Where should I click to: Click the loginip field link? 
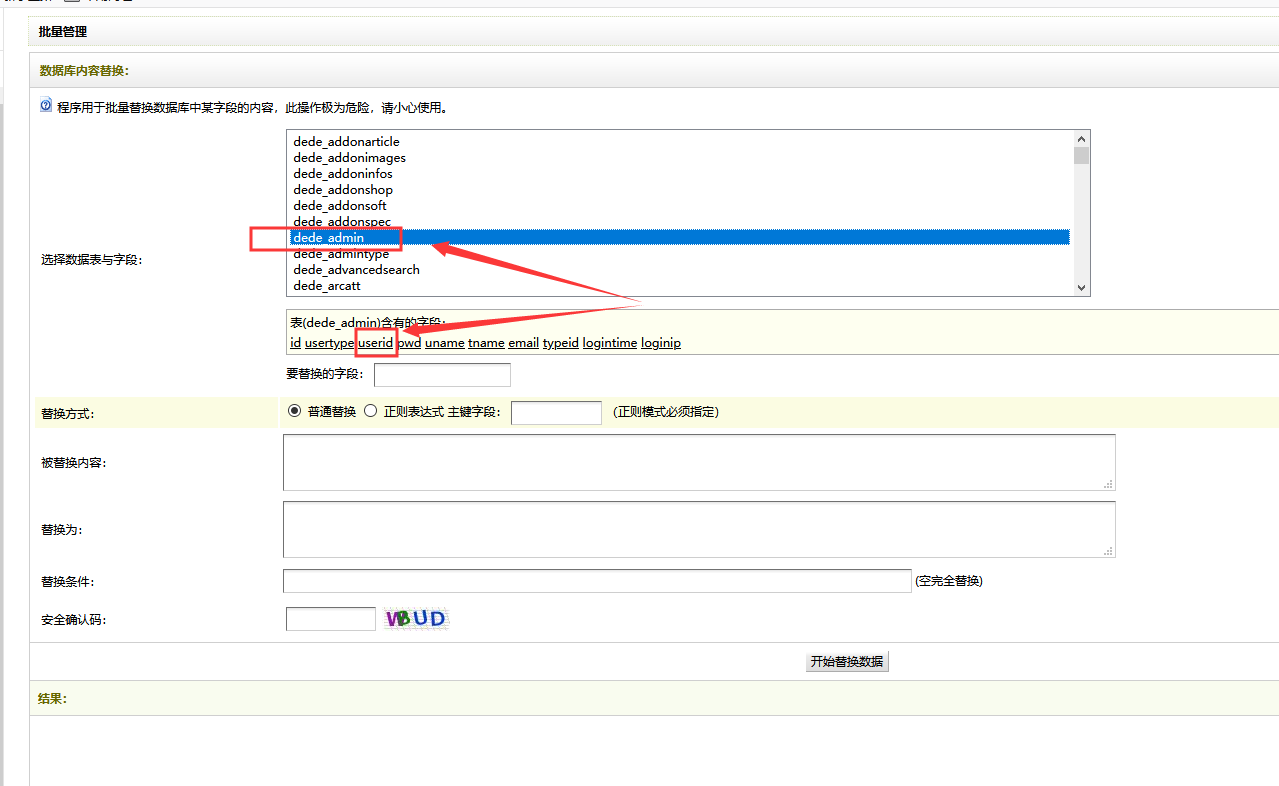point(661,343)
